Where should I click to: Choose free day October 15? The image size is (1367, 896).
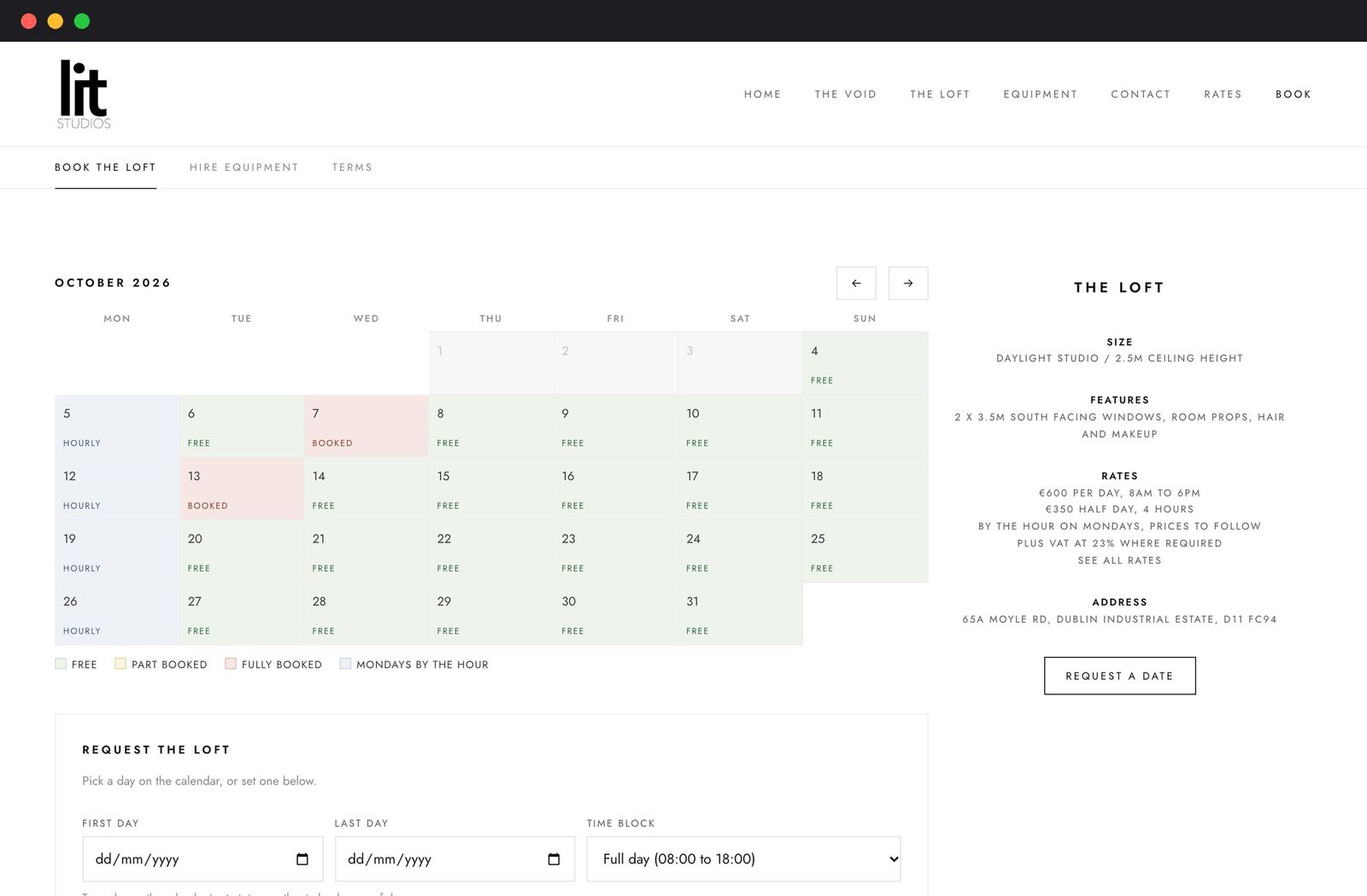(491, 489)
